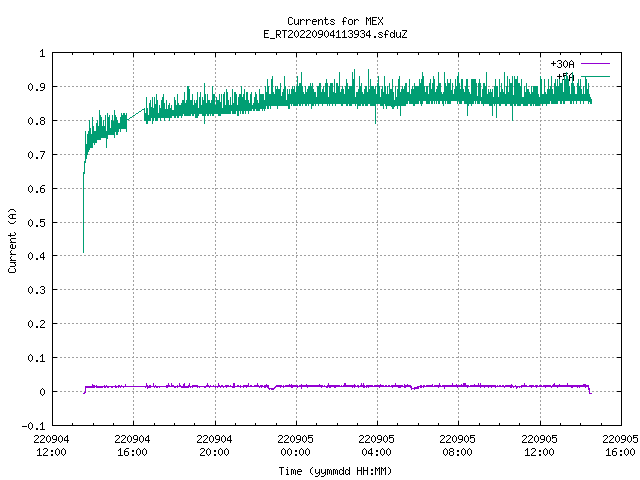Click the y-axis tick value -0.1
Viewport: 640px width, 480px height.
click(33, 426)
